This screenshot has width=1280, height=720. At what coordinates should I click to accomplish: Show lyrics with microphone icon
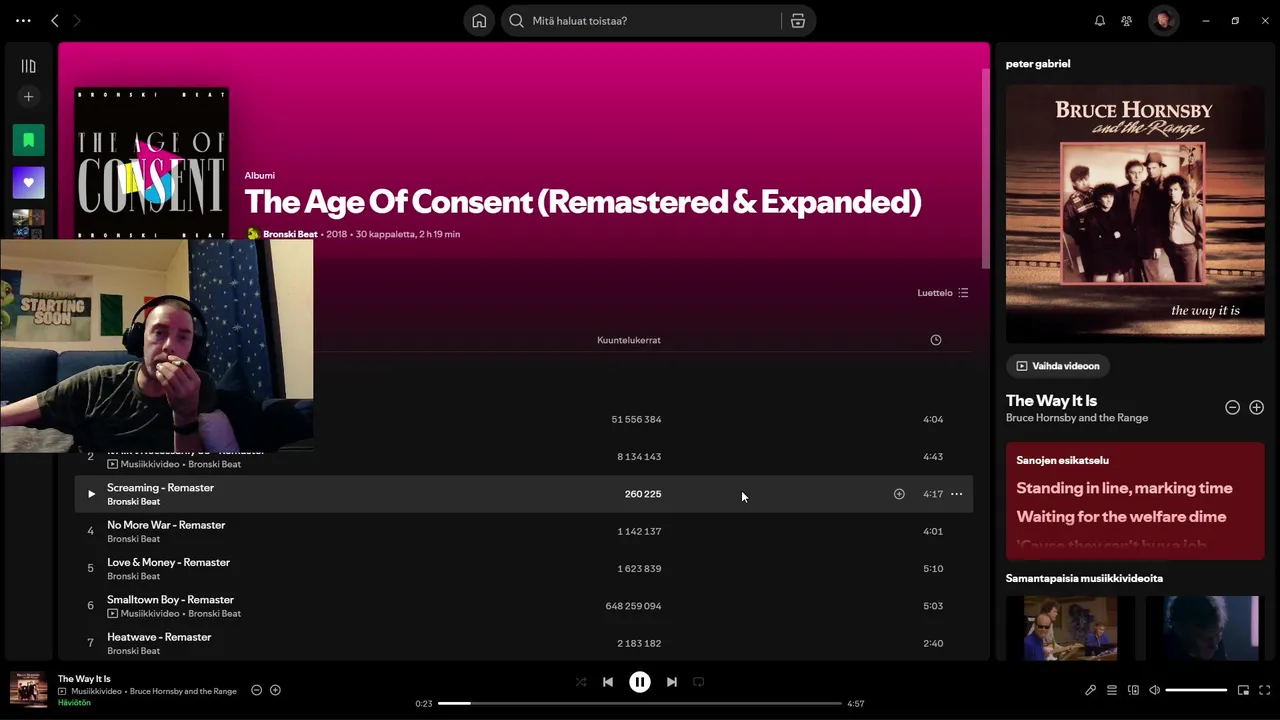pos(1091,690)
